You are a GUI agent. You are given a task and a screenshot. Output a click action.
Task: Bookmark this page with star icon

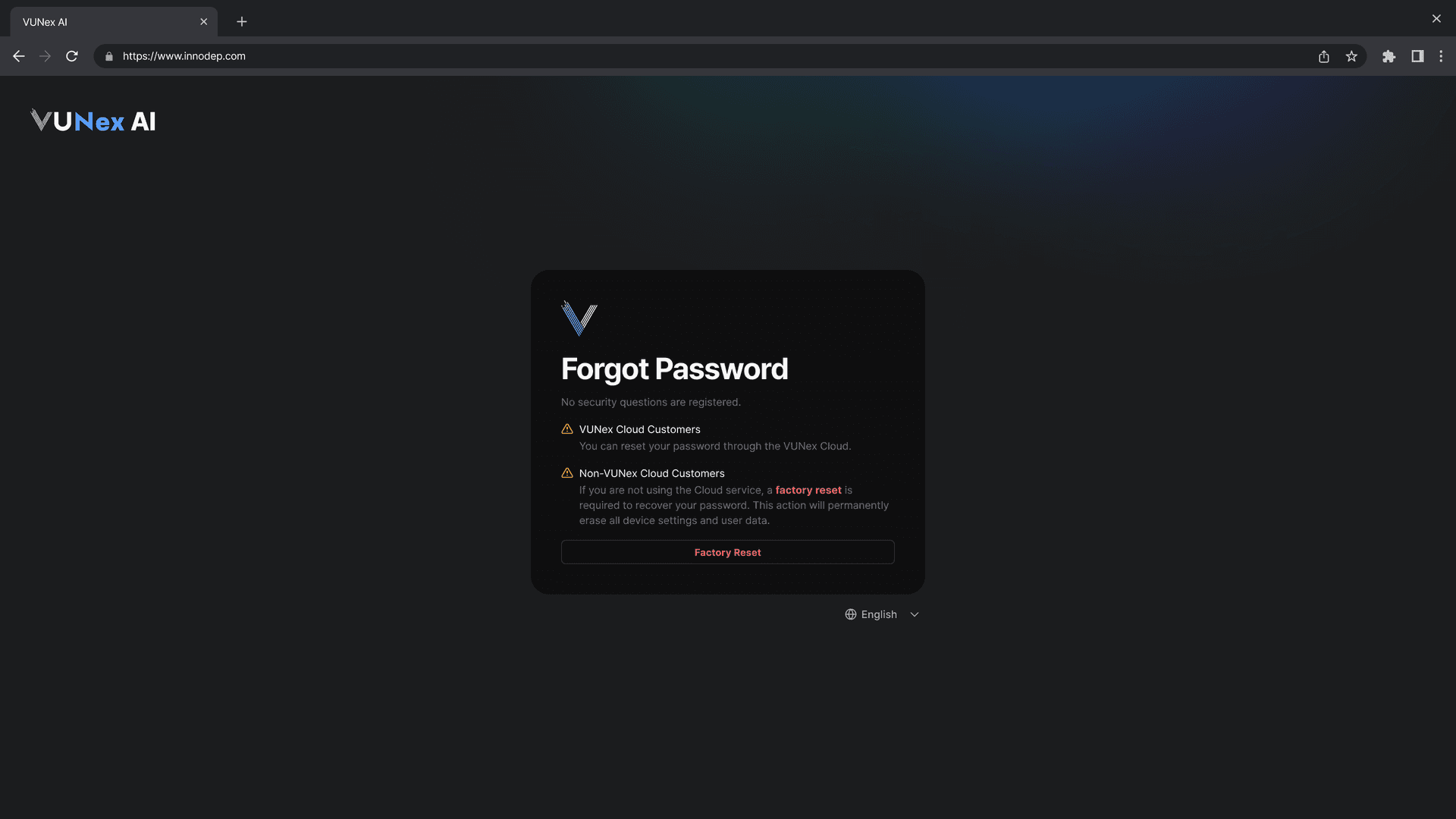1351,56
